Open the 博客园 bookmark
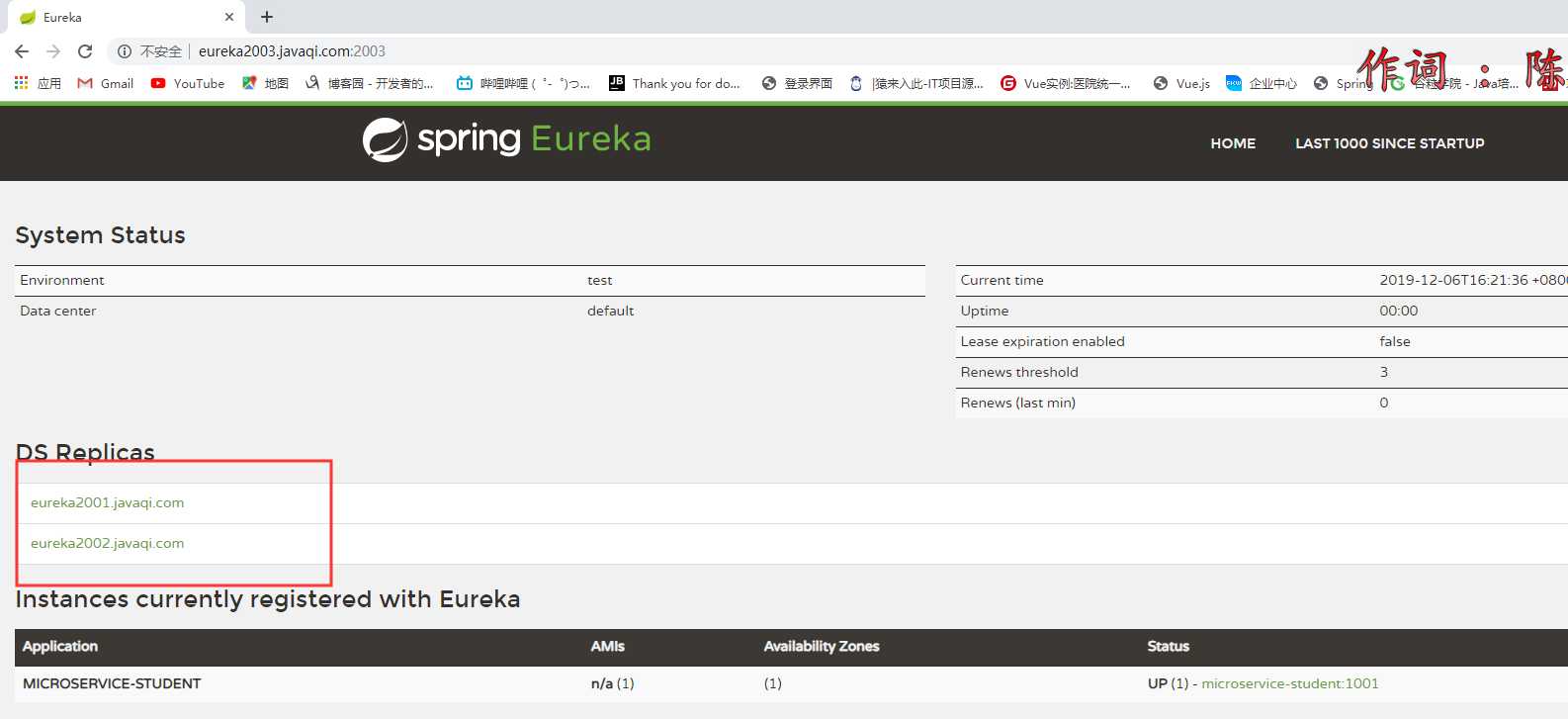The height and width of the screenshot is (719, 1568). point(369,83)
